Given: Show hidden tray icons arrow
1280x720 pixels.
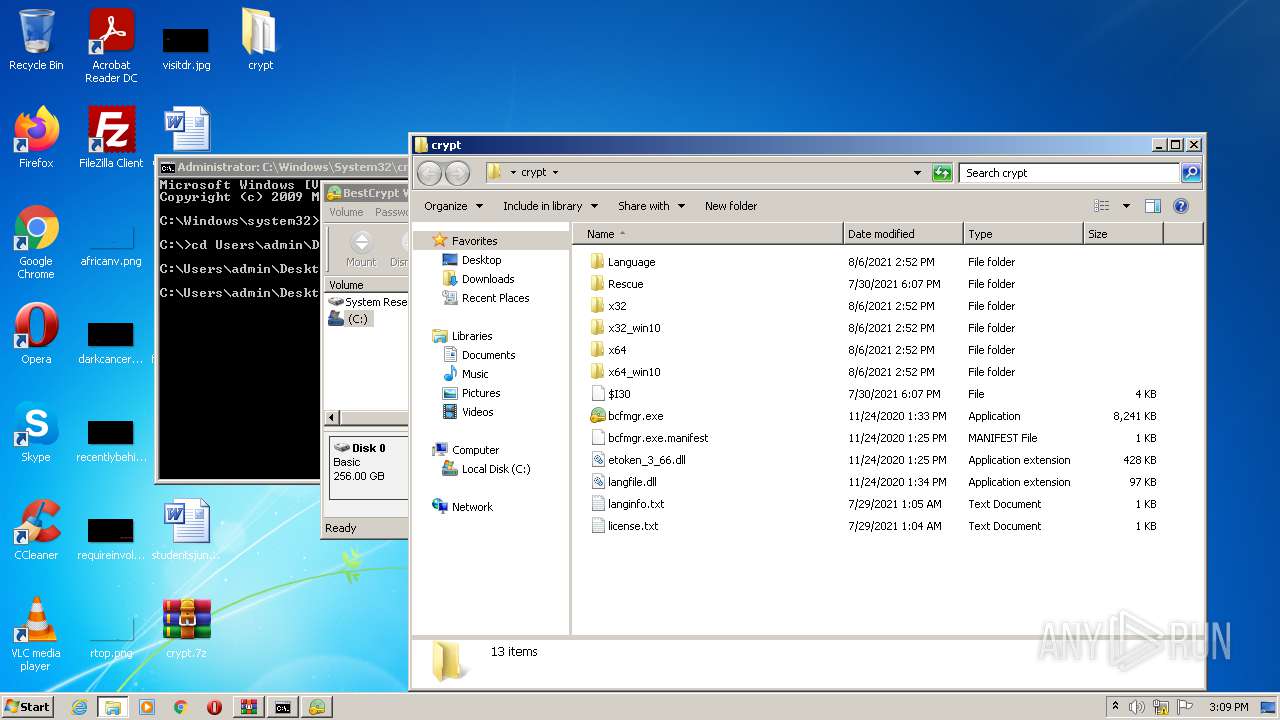Looking at the screenshot, I should [1115, 706].
